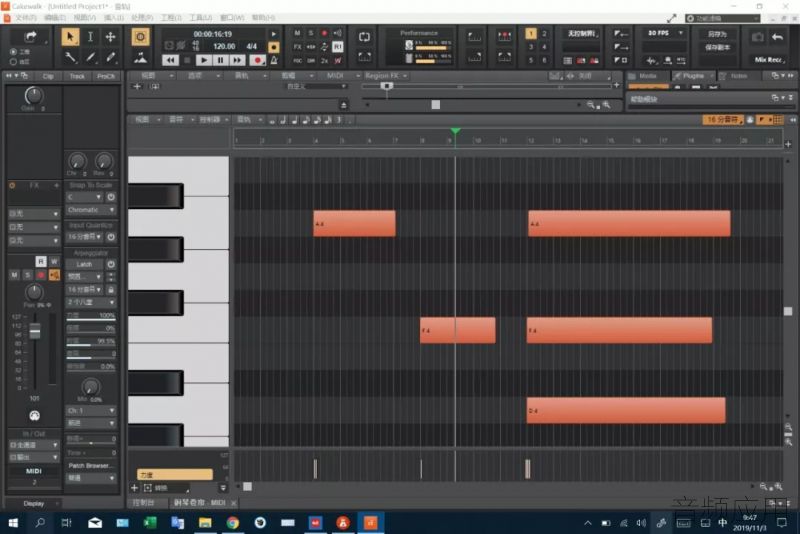Open the Mix Recall button
The height and width of the screenshot is (534, 800).
point(769,60)
